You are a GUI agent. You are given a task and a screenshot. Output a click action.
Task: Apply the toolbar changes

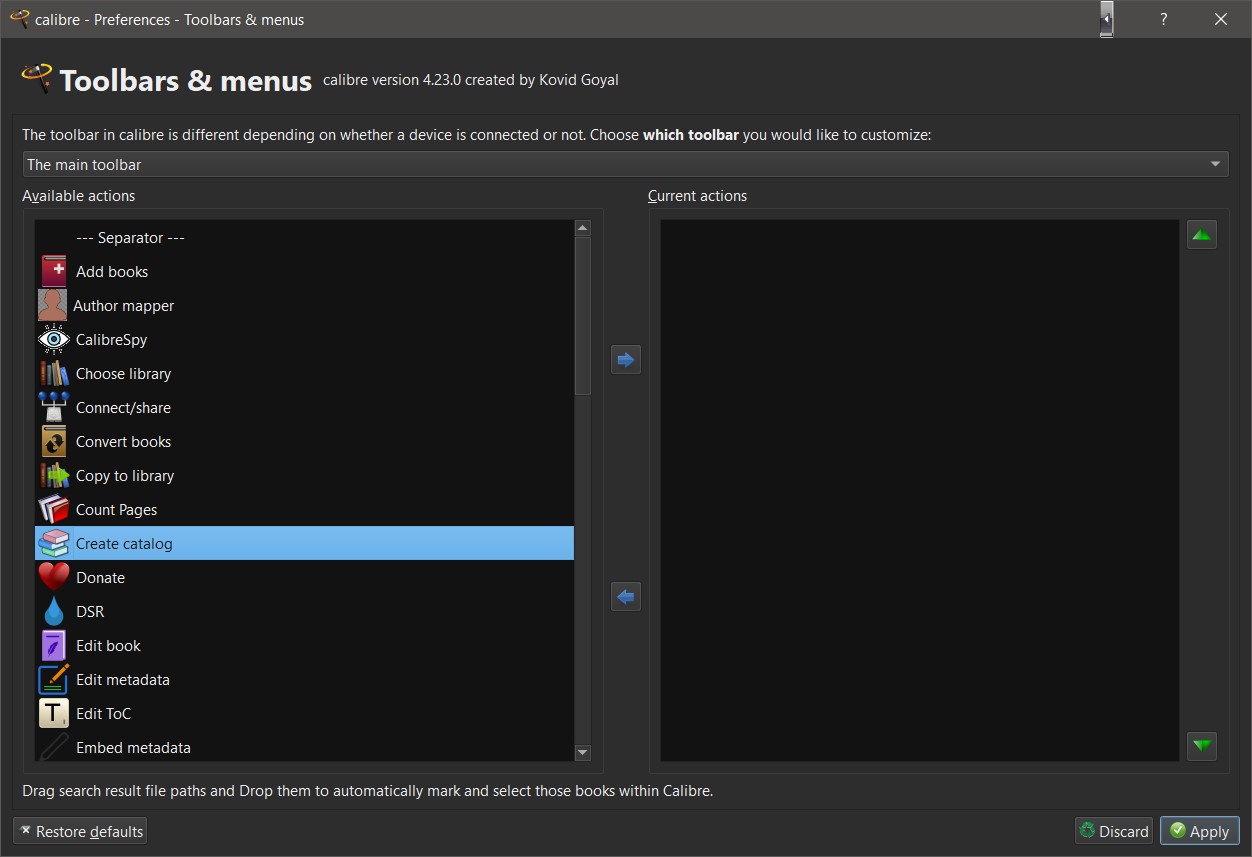[1200, 831]
